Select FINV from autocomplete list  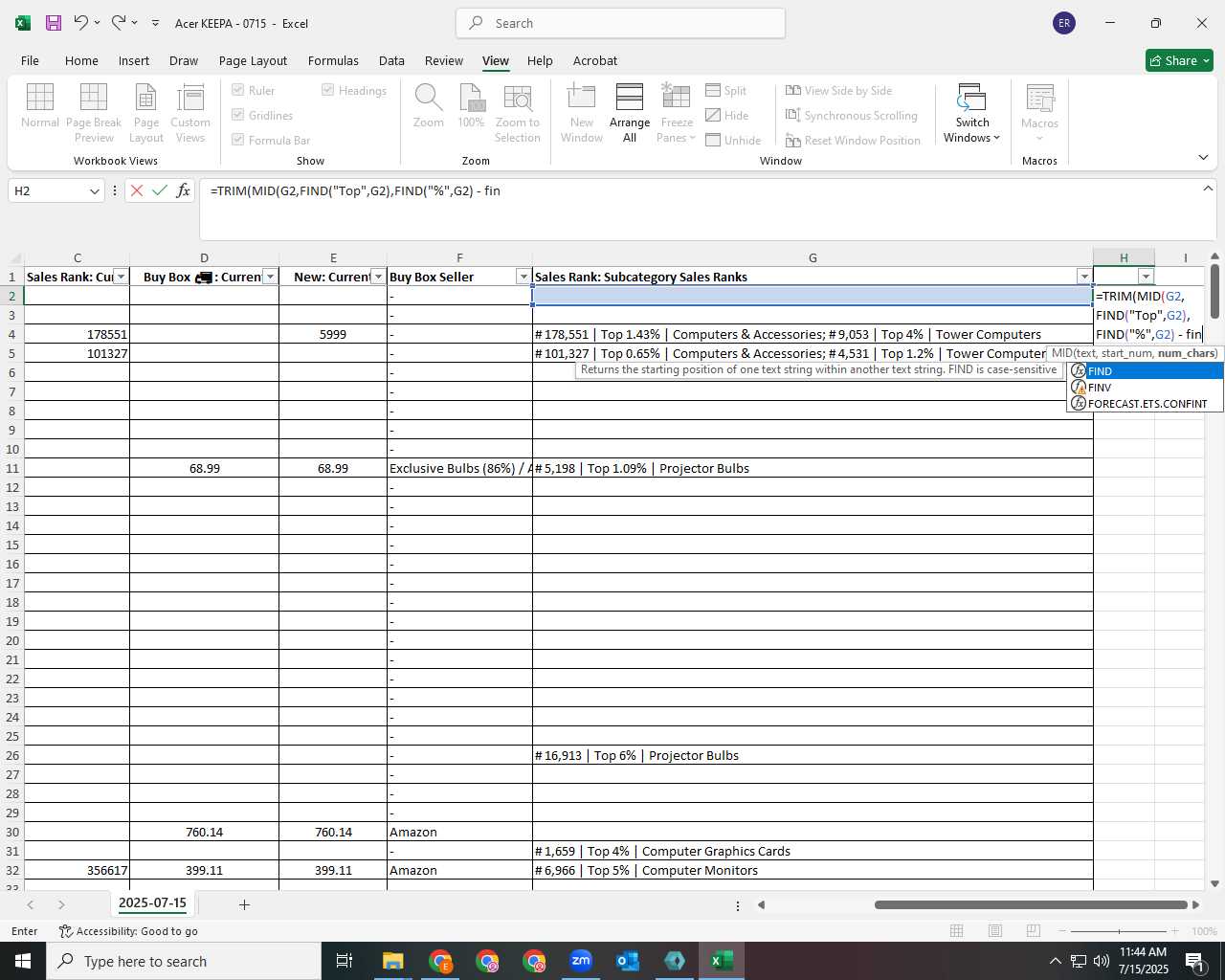1146,388
